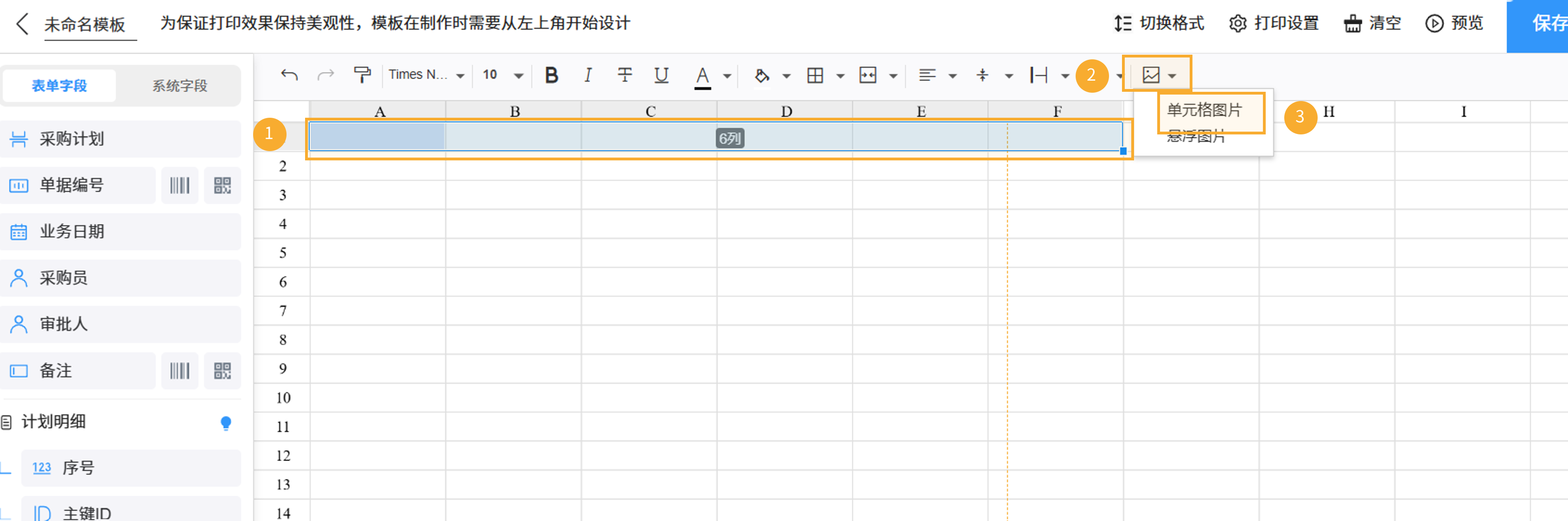1568x521 pixels.
Task: Click the horizontal align icon
Action: [927, 75]
